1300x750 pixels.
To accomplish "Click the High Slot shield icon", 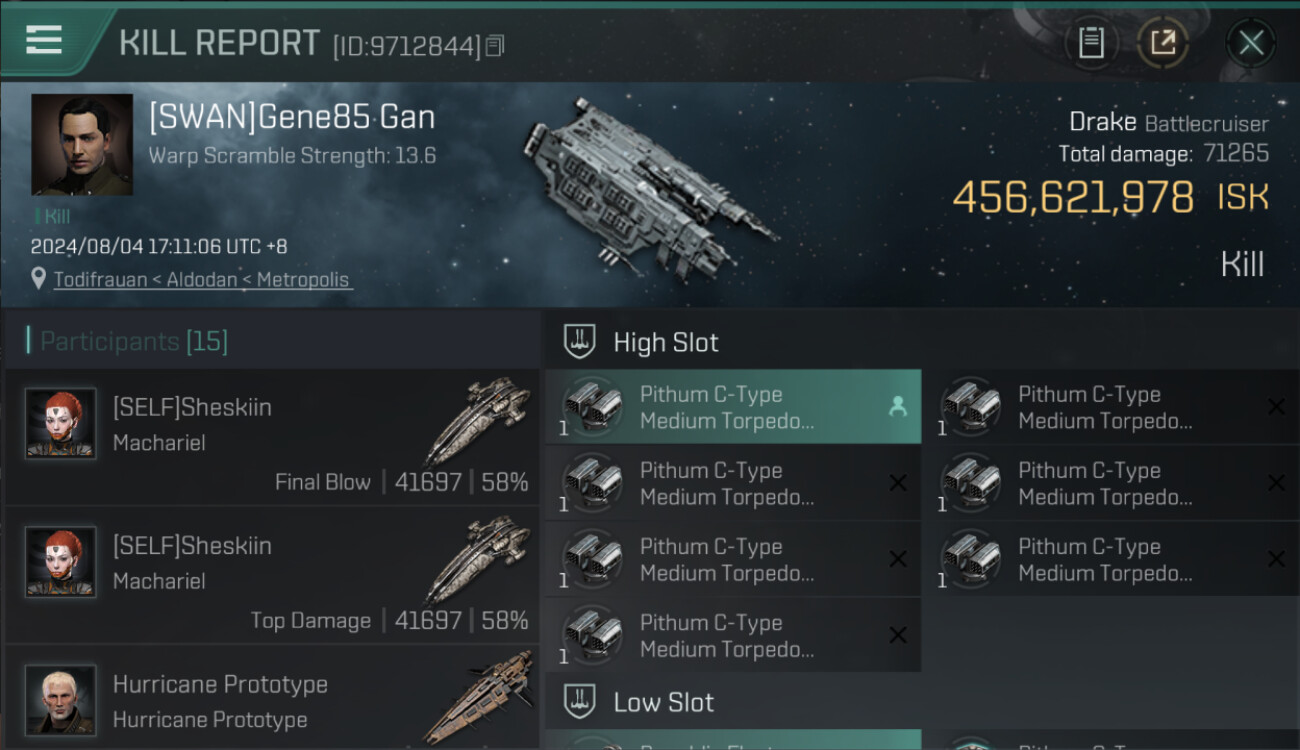I will 580,342.
